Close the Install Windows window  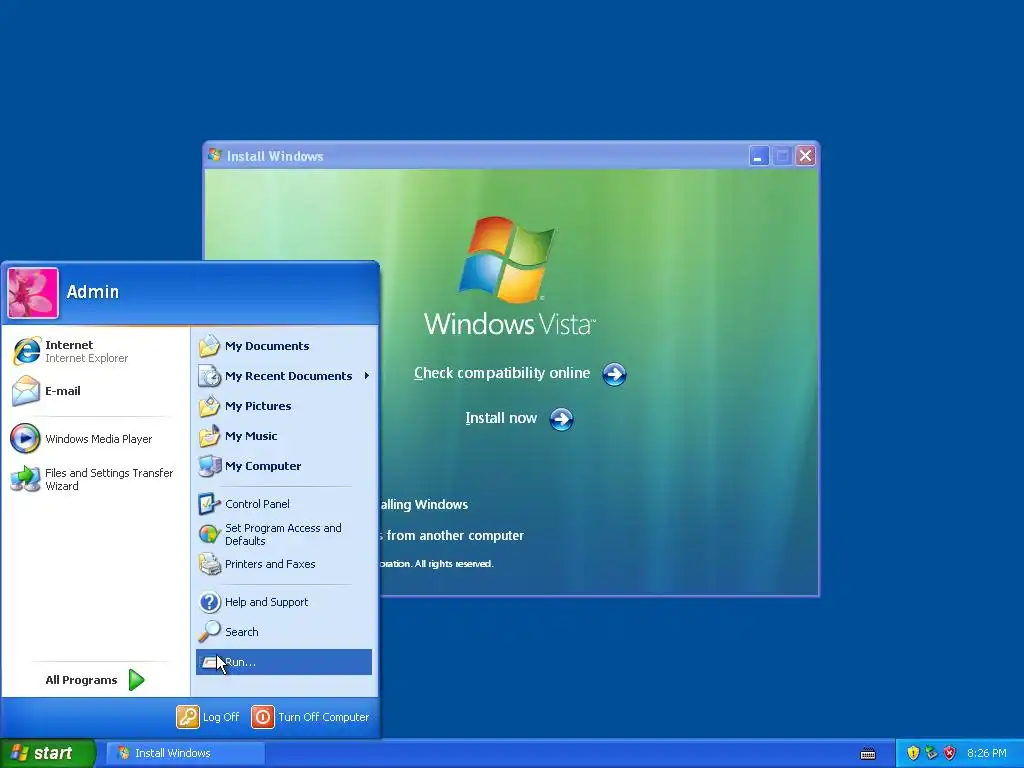[x=805, y=156]
